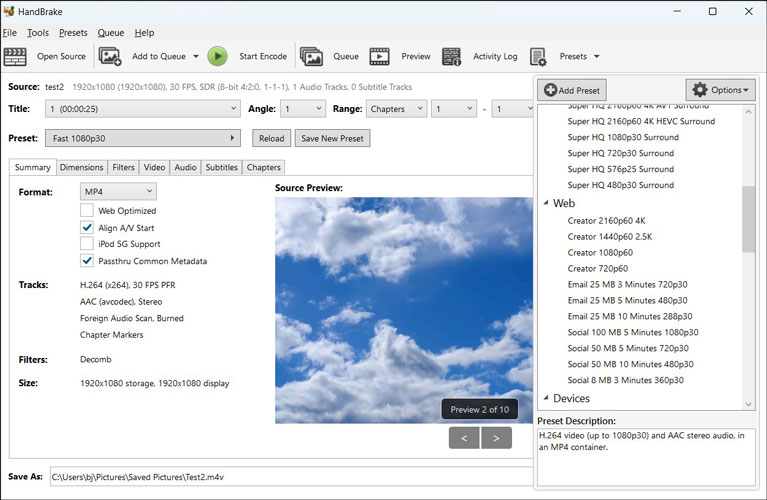Switch to the Chapters tab
This screenshot has height=500, width=767.
263,167
